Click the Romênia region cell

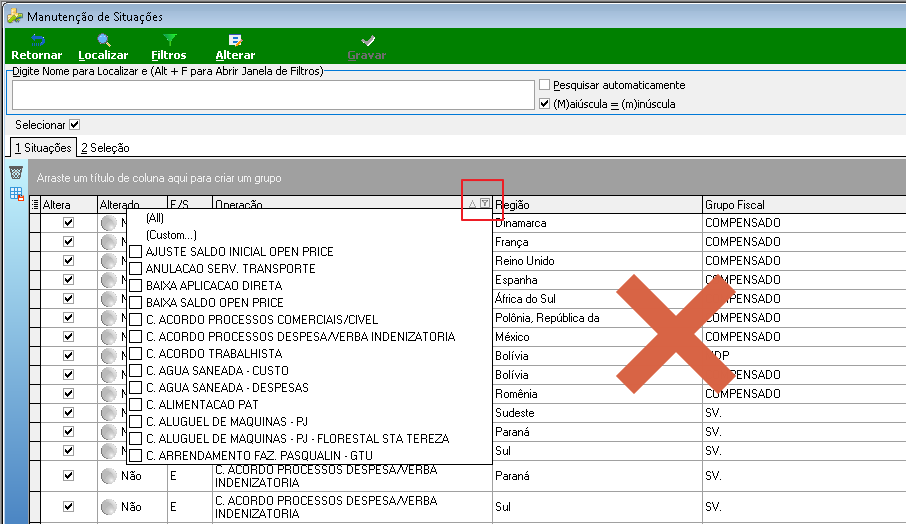597,394
